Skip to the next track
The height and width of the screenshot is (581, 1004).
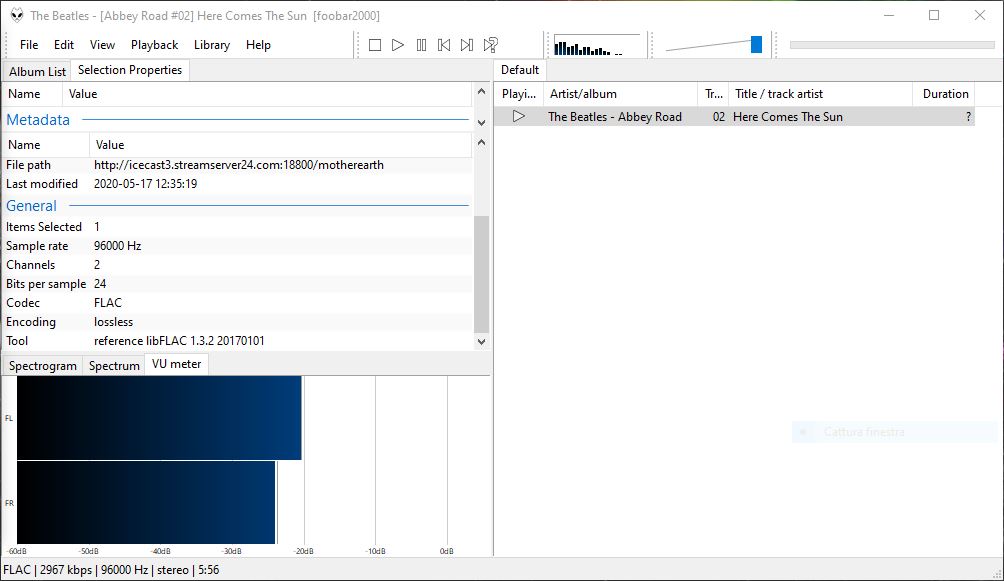467,45
